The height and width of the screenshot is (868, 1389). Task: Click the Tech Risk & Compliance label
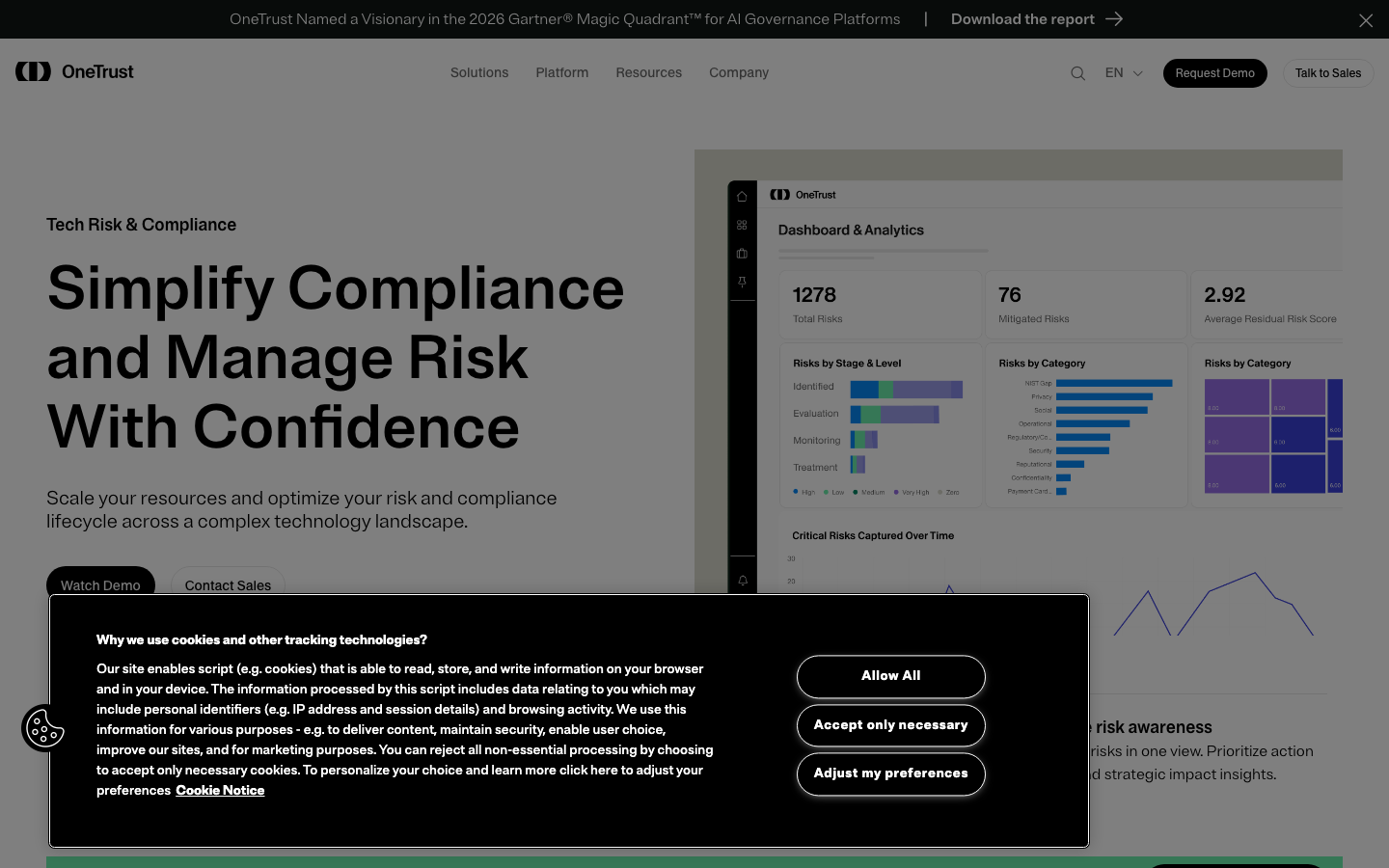tap(142, 225)
